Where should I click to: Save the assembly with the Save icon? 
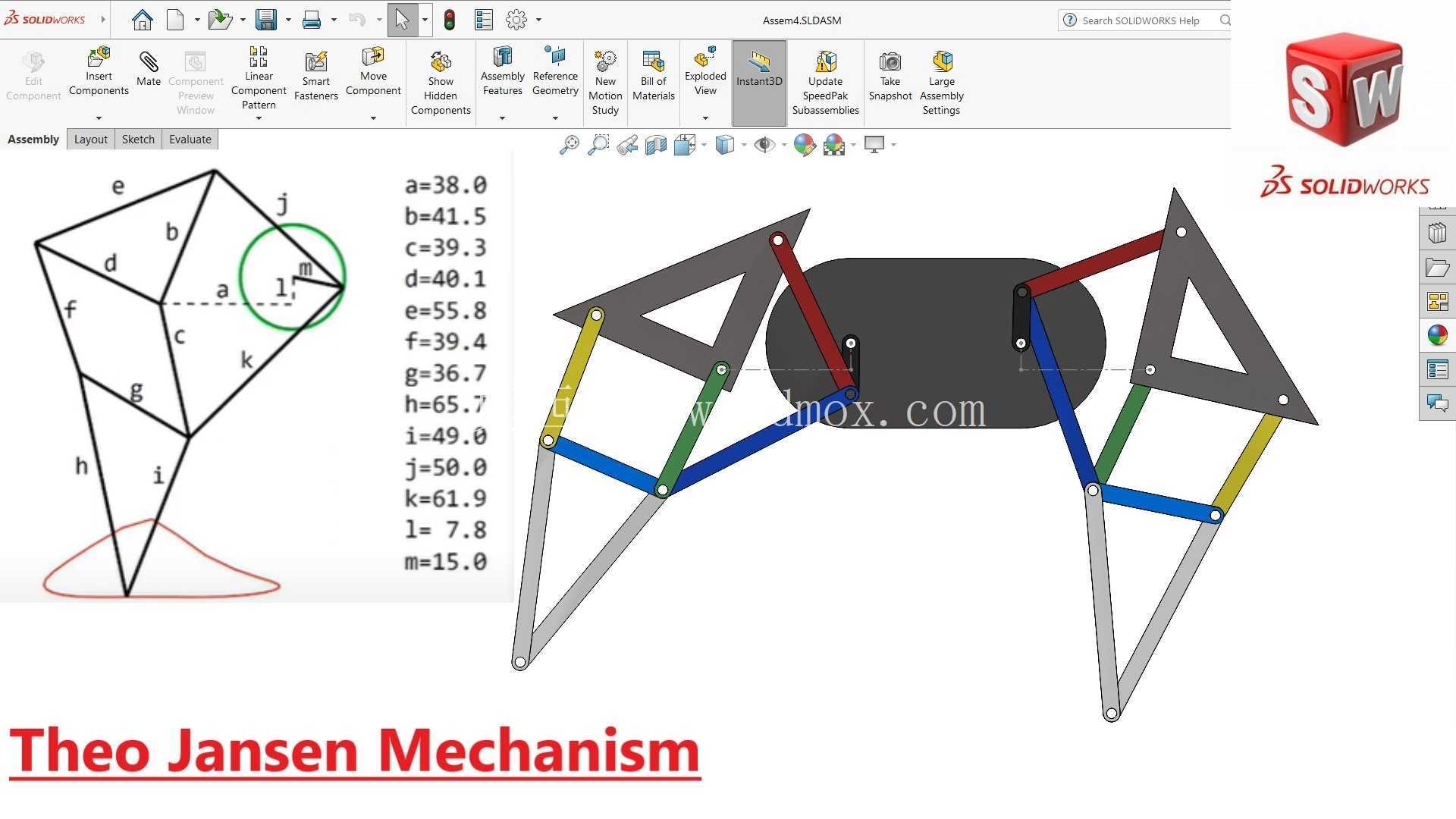(266, 20)
